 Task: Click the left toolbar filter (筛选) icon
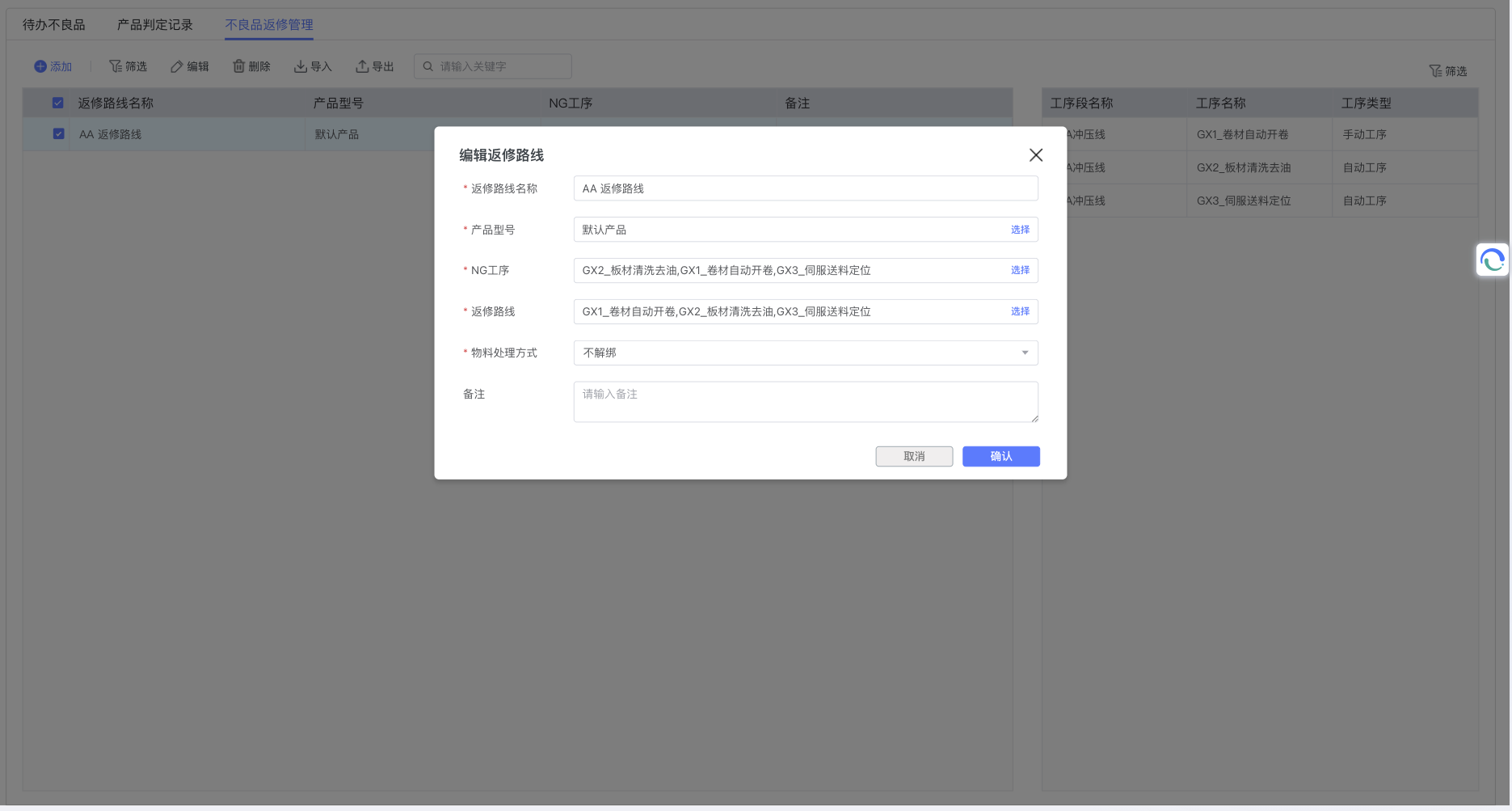(116, 66)
